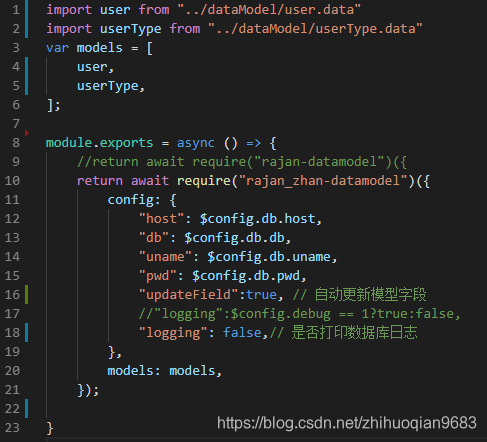Click the 'config:' key on line 11
487x442 pixels.
pos(134,200)
